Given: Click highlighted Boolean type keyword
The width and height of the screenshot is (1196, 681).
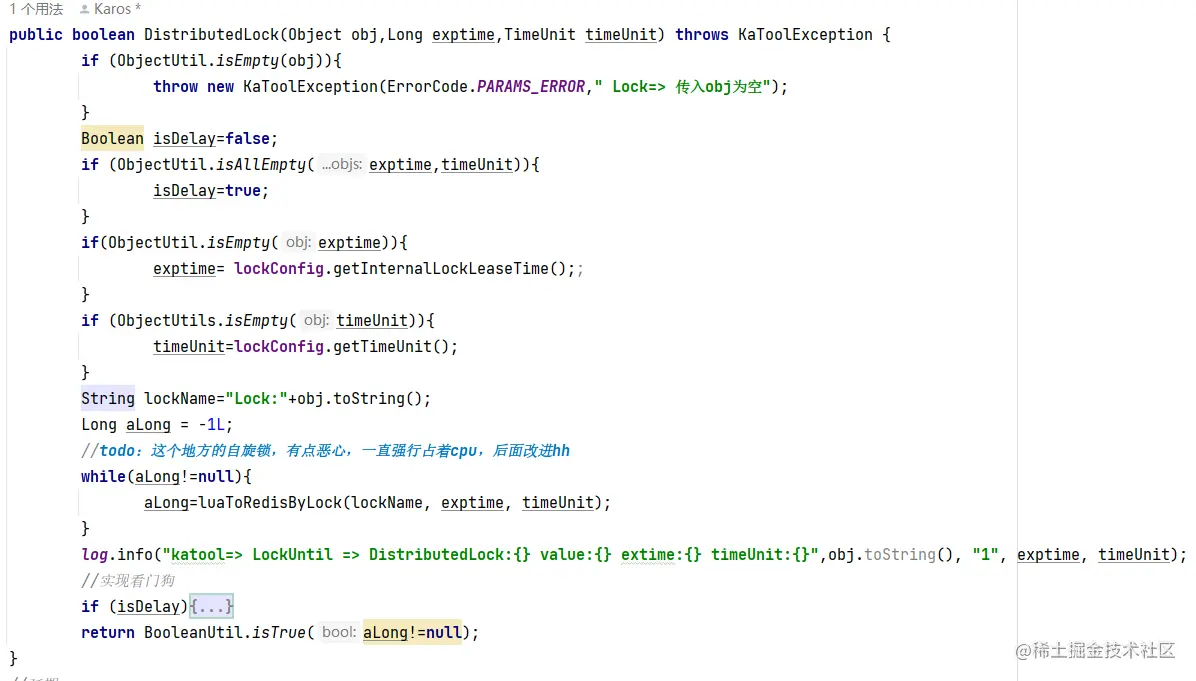Looking at the screenshot, I should click(112, 138).
